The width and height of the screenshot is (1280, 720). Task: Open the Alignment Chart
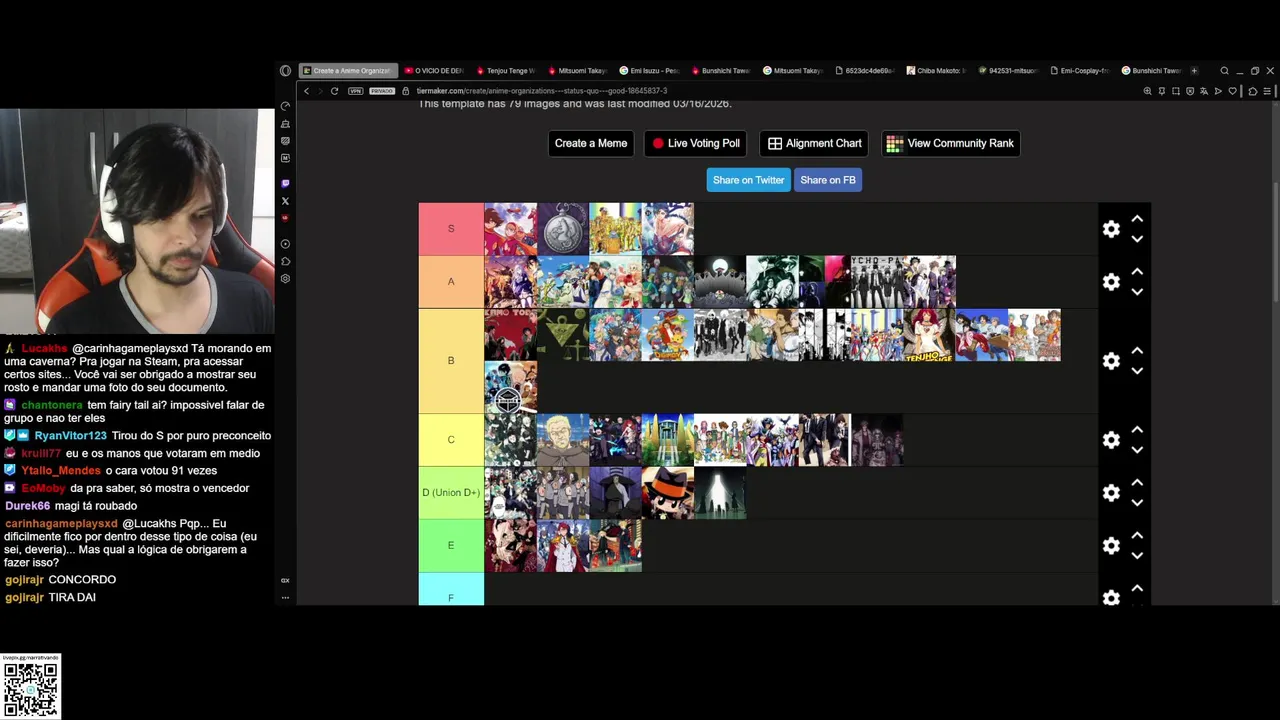814,143
